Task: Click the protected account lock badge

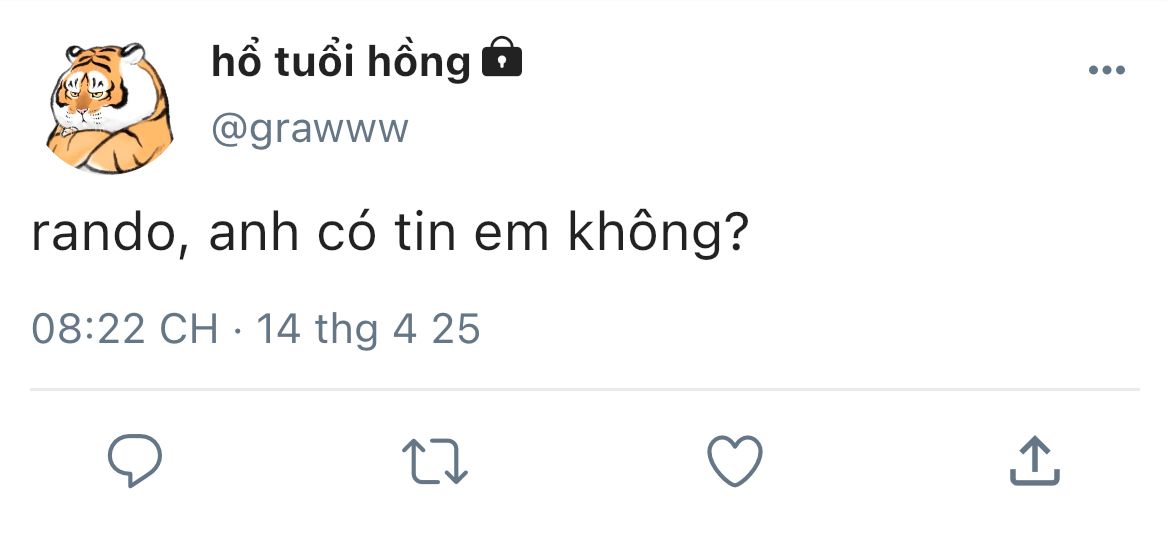Action: 502,57
